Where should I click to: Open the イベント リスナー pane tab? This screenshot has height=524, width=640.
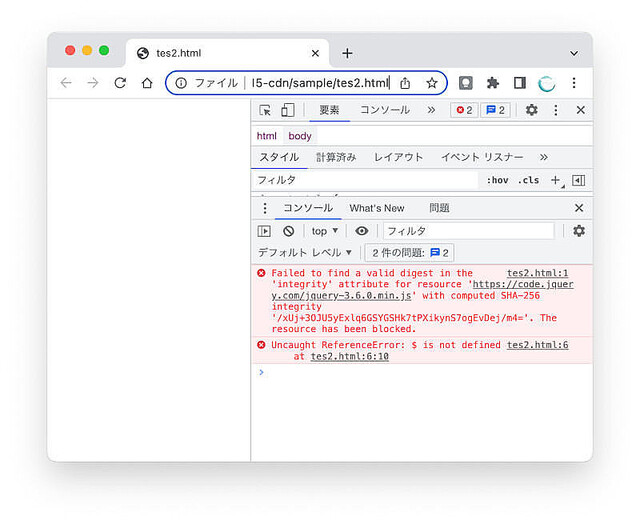pos(482,158)
